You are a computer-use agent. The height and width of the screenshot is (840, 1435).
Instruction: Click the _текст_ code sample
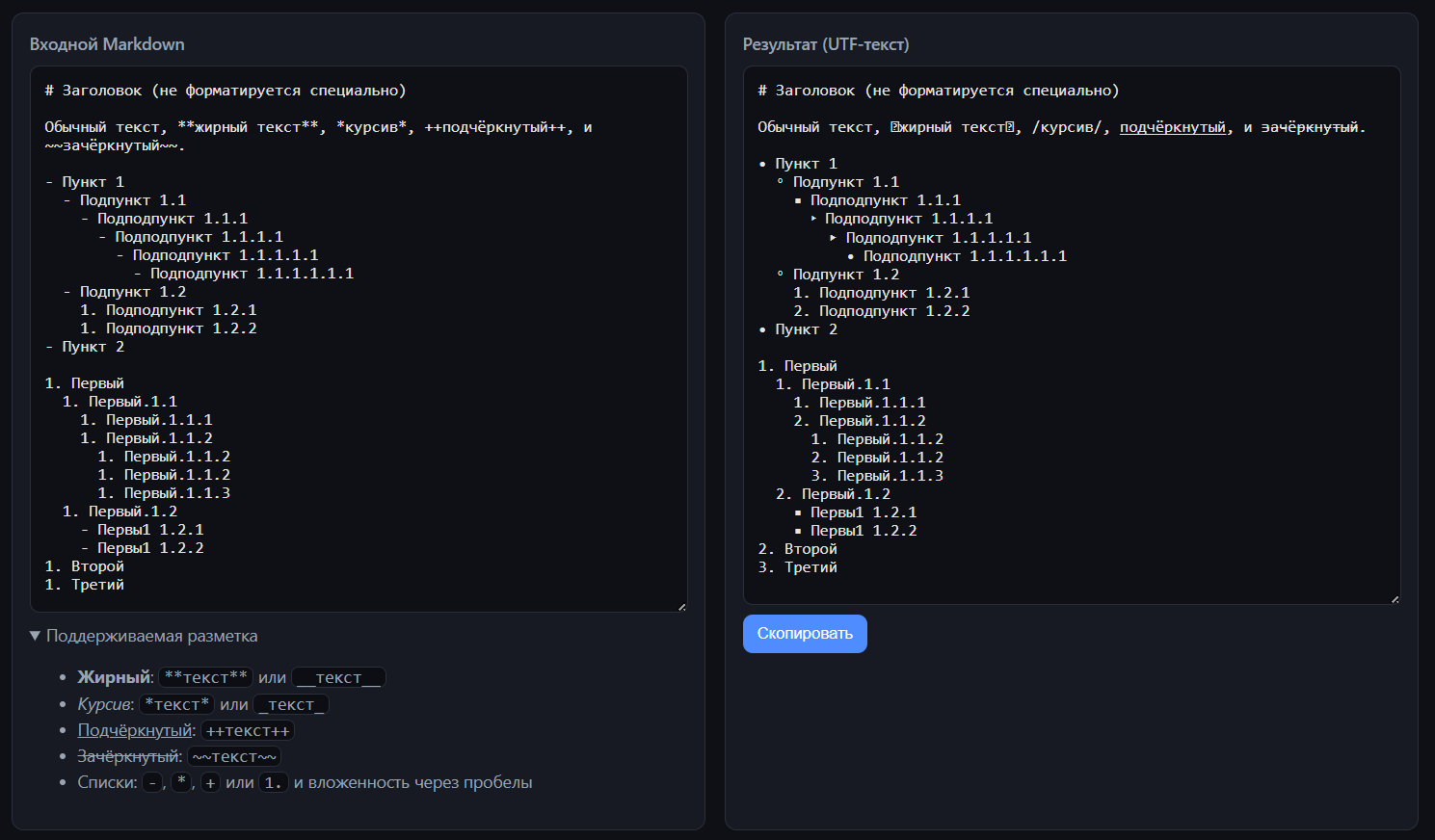tap(291, 704)
